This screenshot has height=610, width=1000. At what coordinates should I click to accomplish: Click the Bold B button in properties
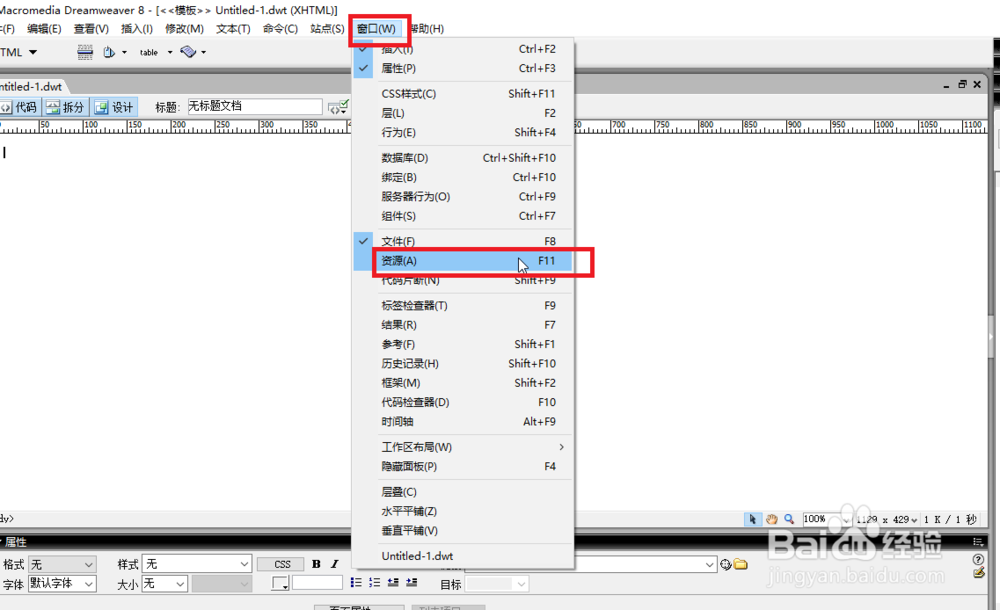click(316, 564)
